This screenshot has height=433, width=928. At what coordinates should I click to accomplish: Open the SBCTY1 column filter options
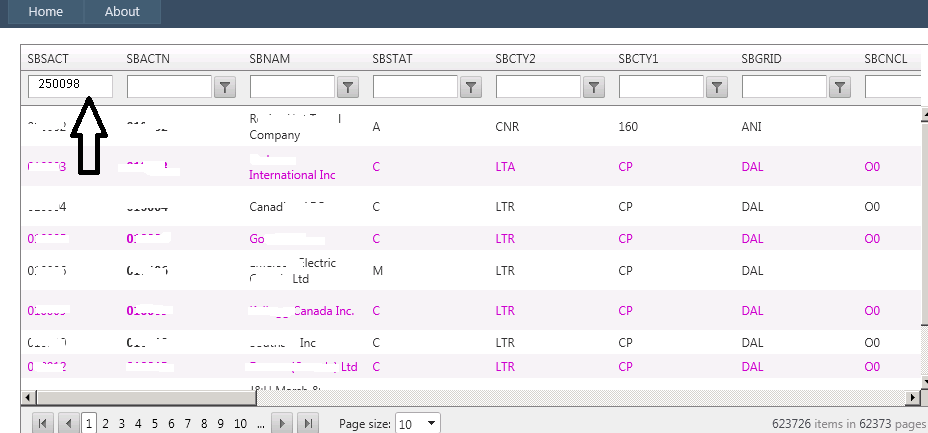(x=717, y=87)
